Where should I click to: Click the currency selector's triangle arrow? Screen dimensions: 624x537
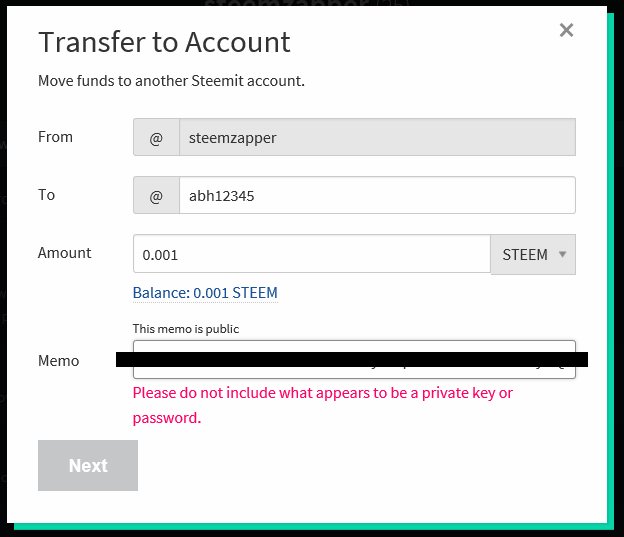coord(563,254)
